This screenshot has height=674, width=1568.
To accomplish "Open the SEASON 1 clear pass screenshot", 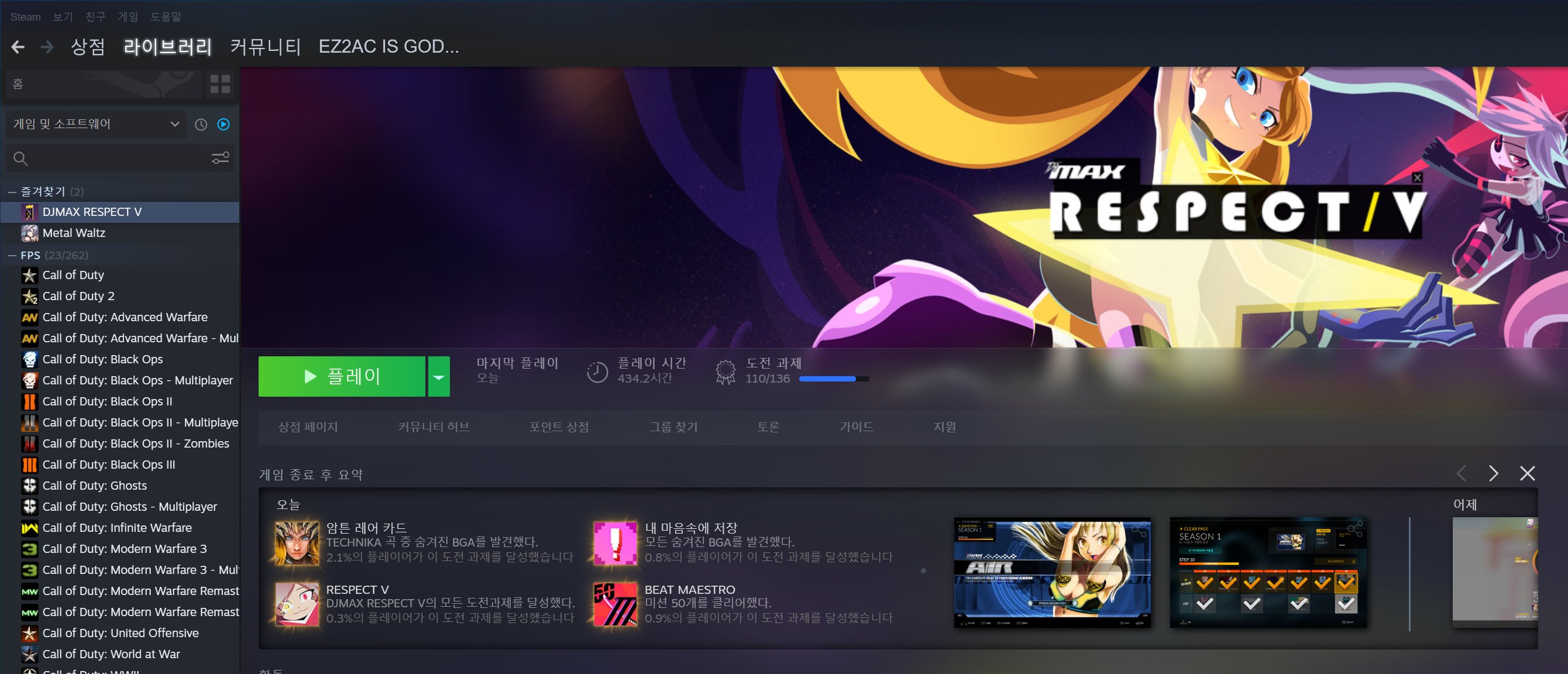I will pos(1268,572).
